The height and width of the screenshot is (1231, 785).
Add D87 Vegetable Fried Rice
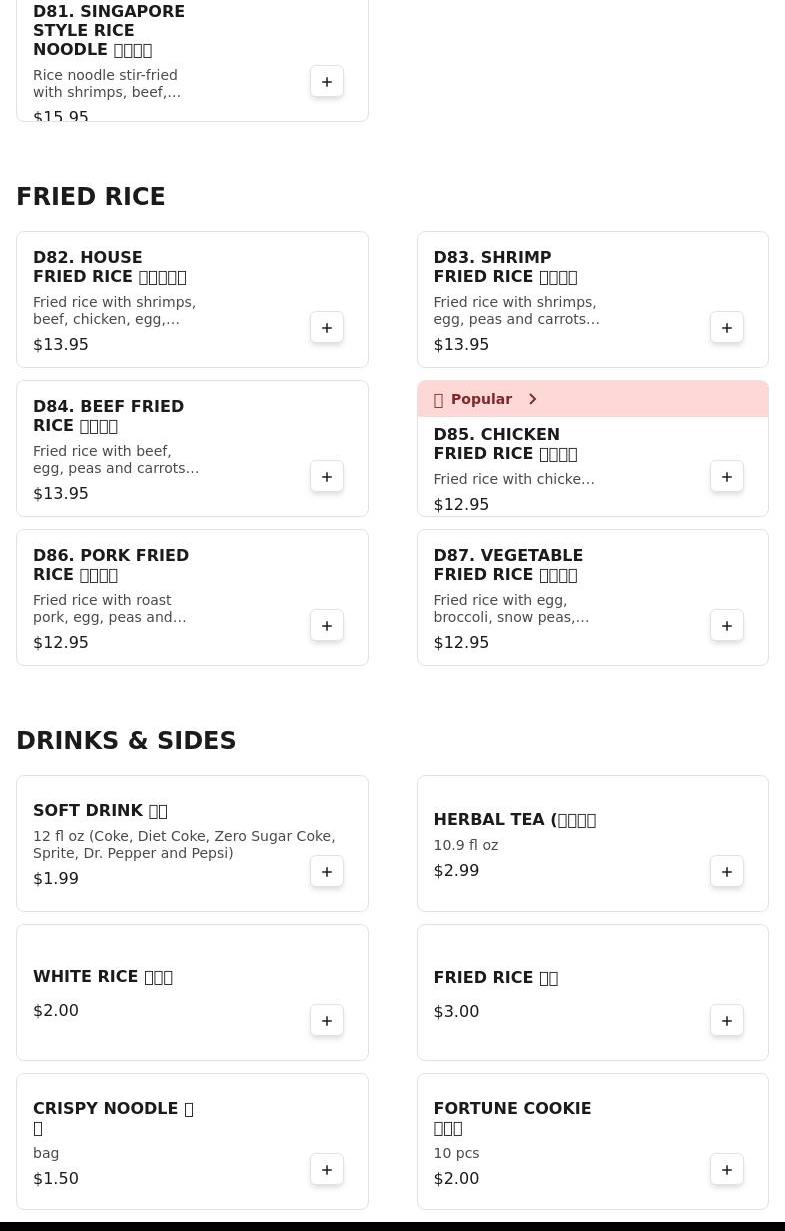727,626
